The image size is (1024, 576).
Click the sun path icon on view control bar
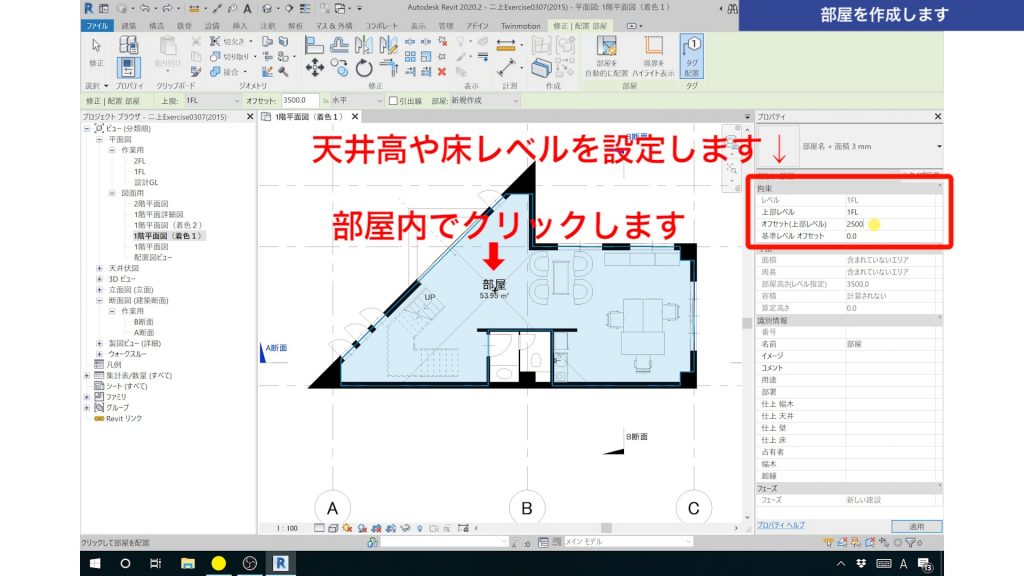(x=347, y=527)
